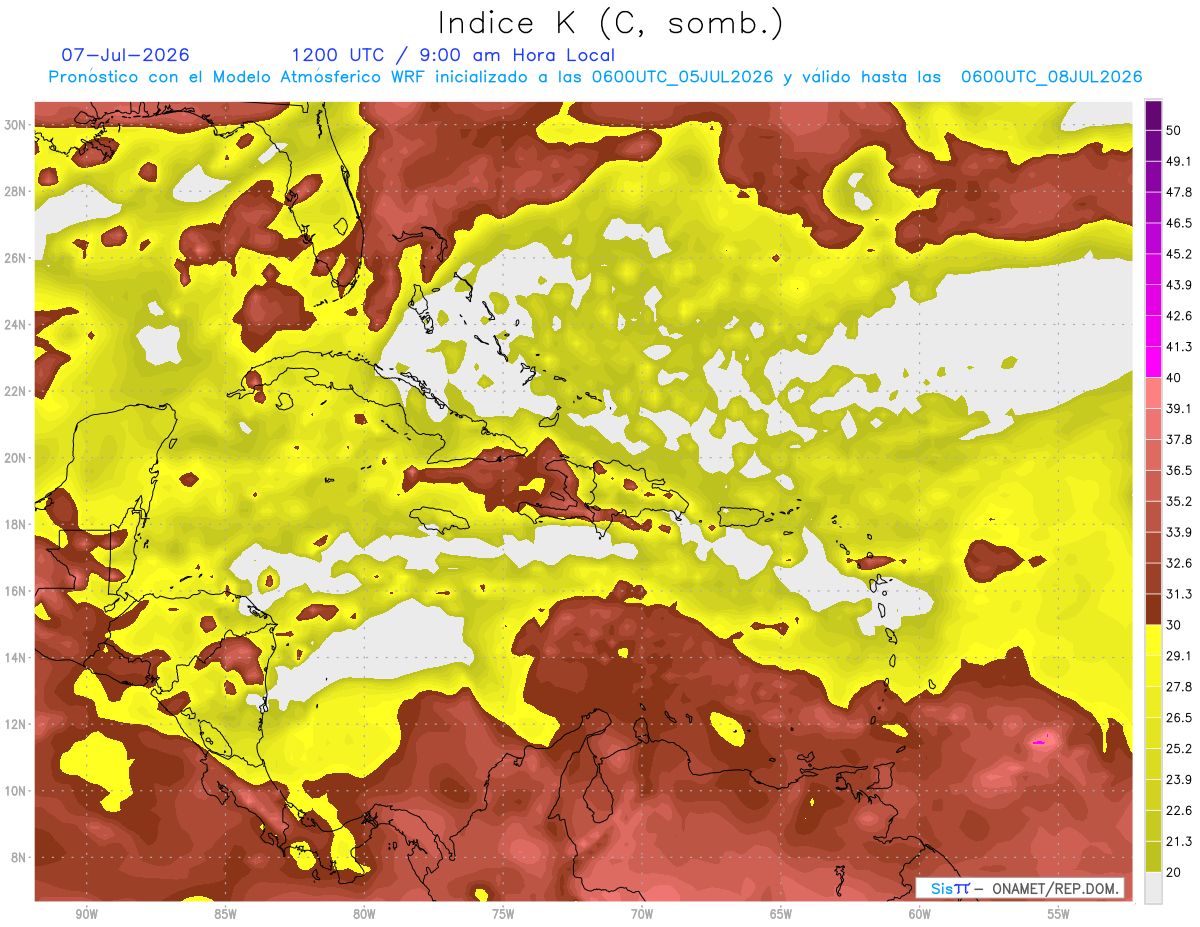This screenshot has width=1200, height=927.
Task: Click the 24N latitude label
Action: tap(16, 325)
